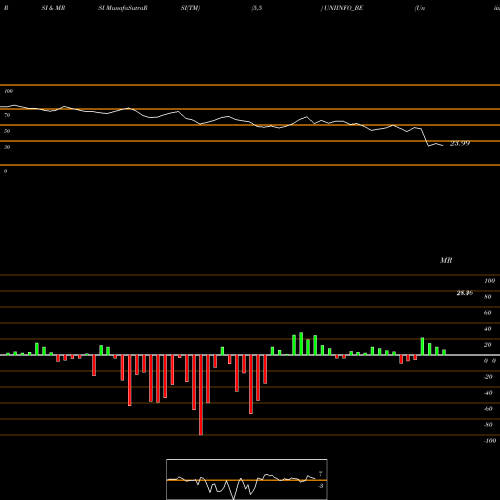Image resolution: width=500 pixels, height=500 pixels.
Task: Click the 70 level label on RSI axis
Action: [7, 115]
